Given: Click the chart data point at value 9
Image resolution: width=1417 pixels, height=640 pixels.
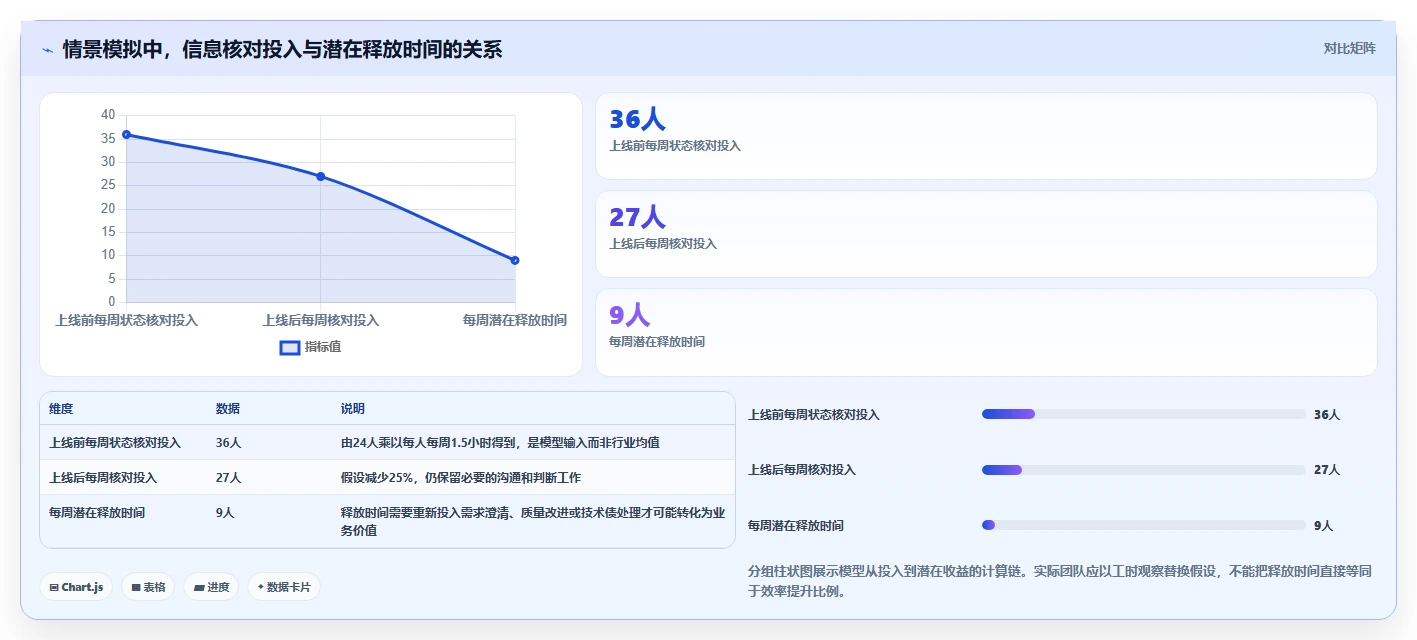Looking at the screenshot, I should click(x=515, y=260).
